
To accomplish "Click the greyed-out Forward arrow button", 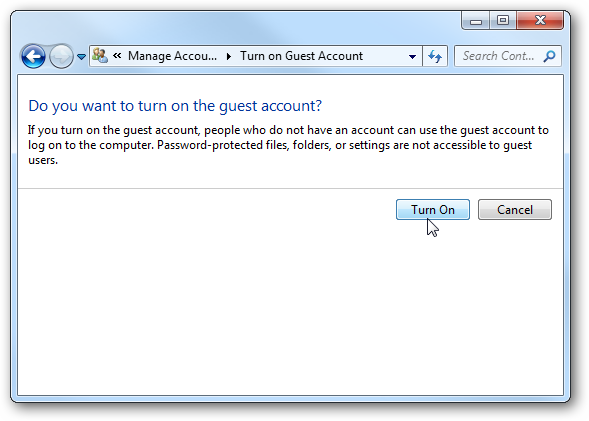I will (61, 56).
